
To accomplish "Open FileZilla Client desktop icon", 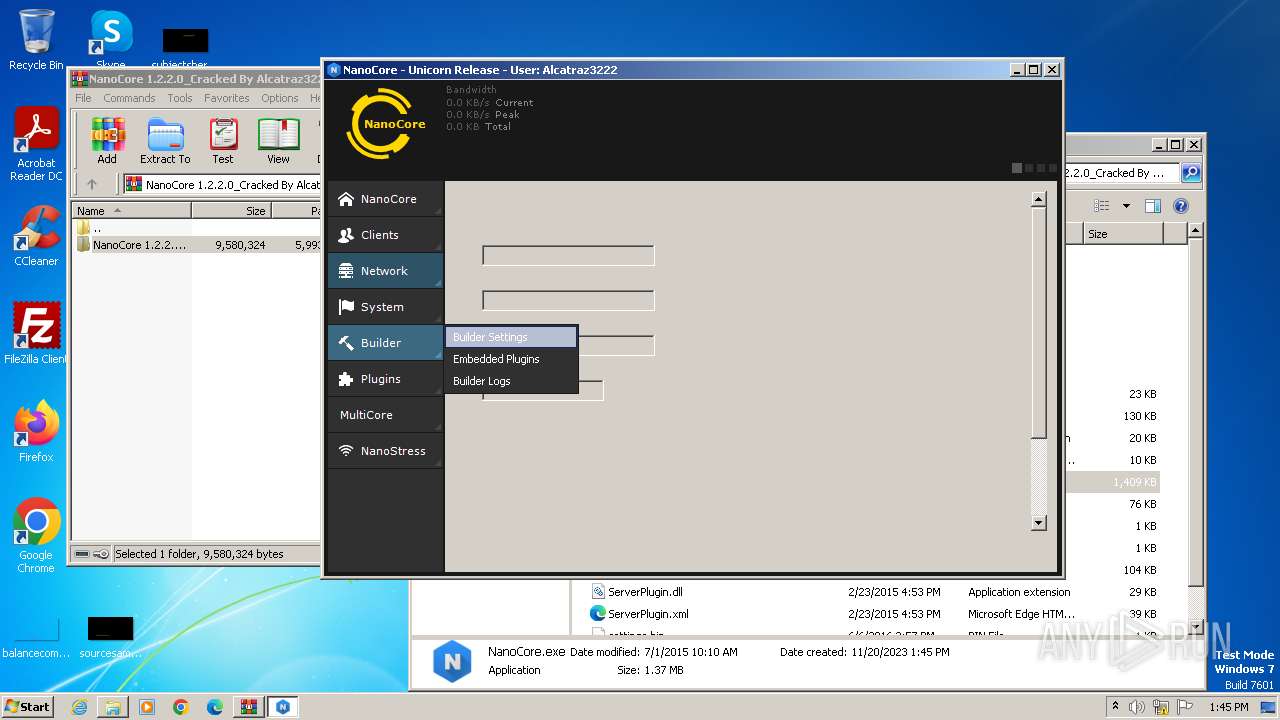I will pos(36,333).
